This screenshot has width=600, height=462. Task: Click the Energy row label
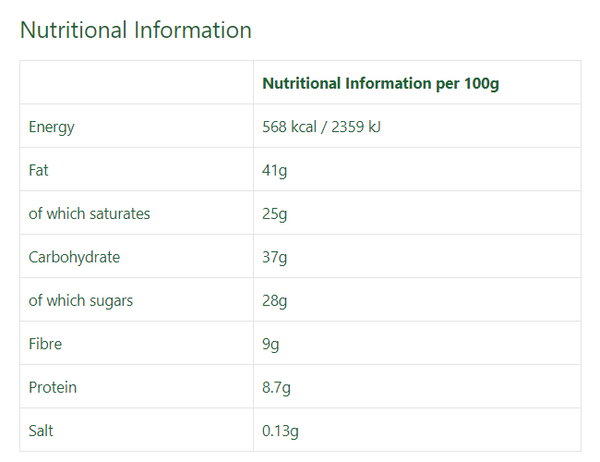(x=51, y=127)
